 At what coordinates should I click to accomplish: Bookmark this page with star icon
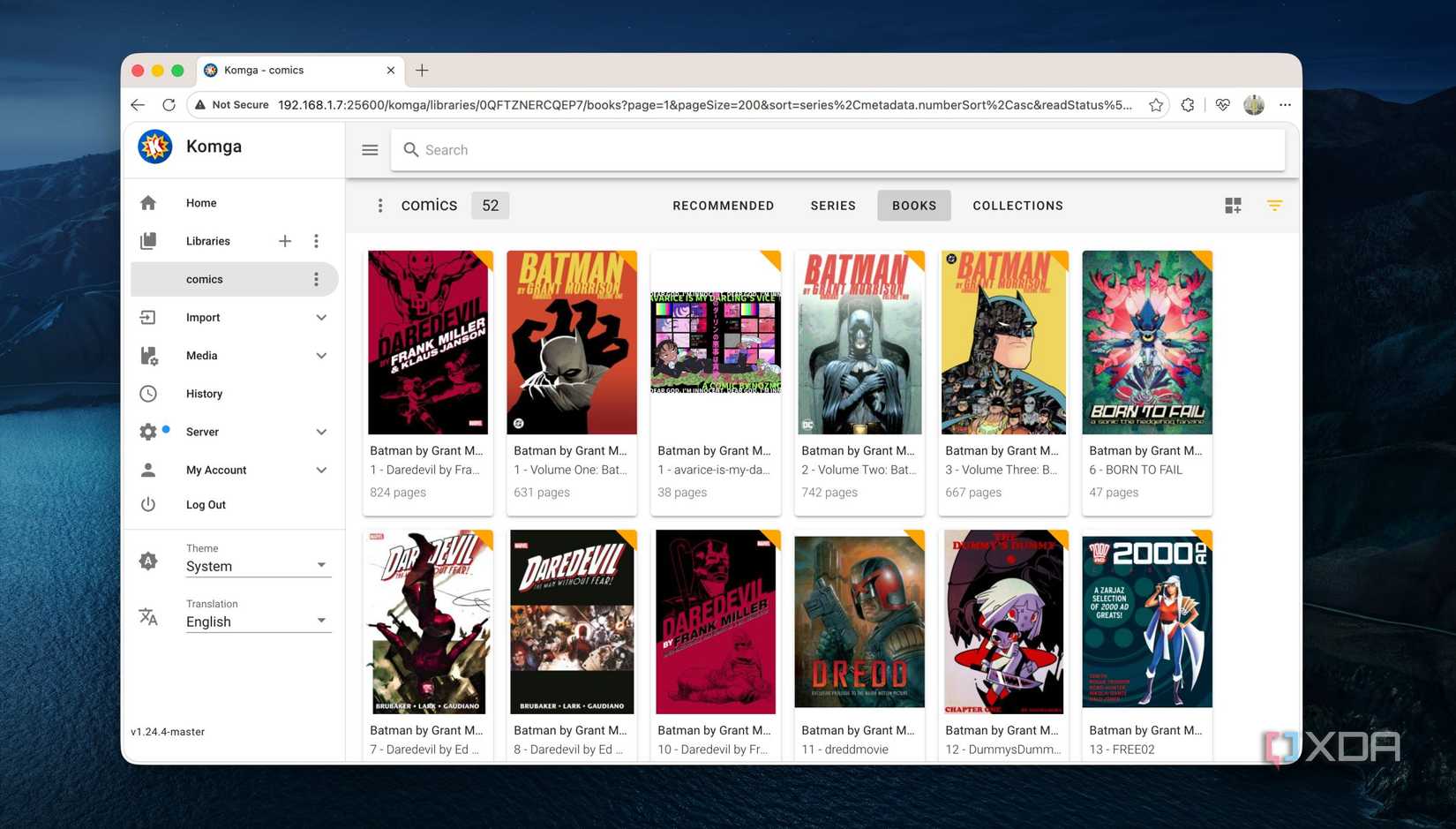point(1156,105)
